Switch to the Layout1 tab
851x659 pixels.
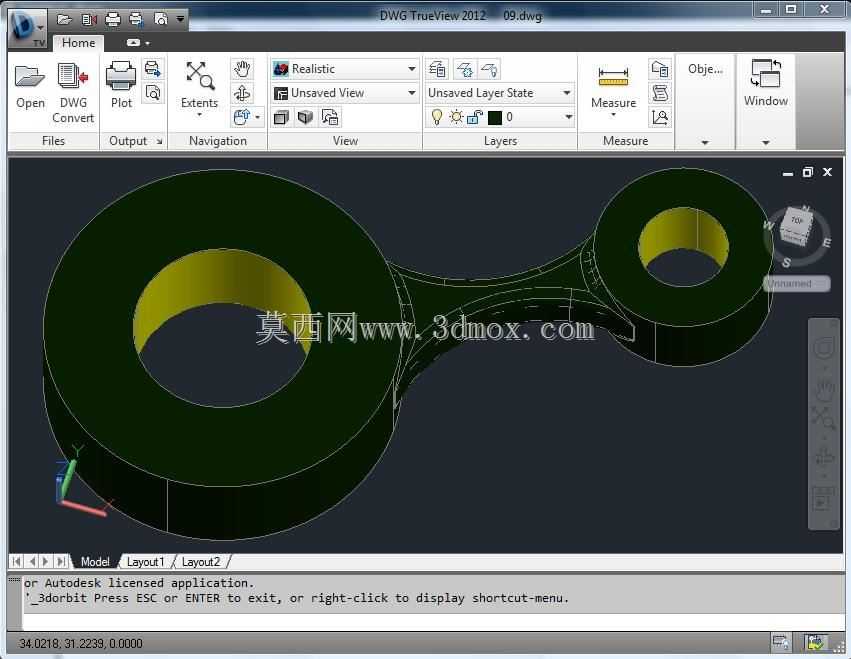click(145, 562)
